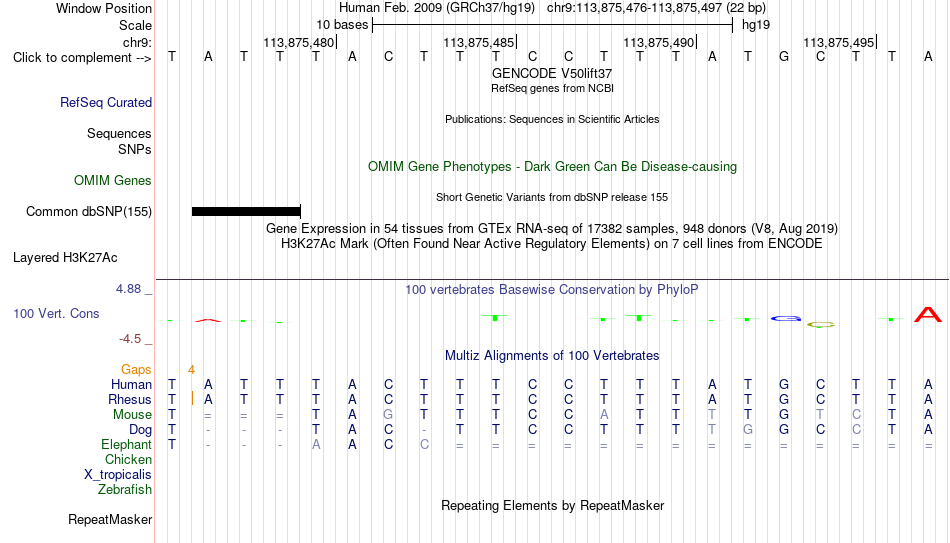Click the black dbSNP variant bar
Viewport: 950px width, 543px height.
246,212
